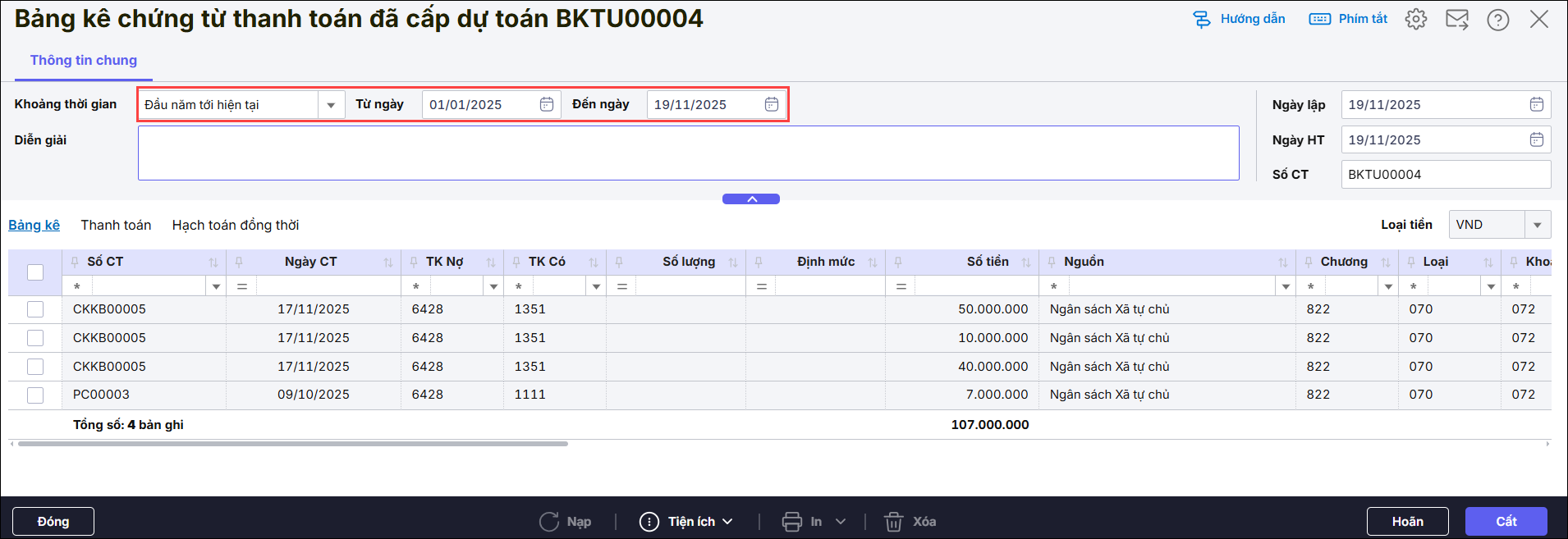The width and height of the screenshot is (1568, 539).
Task: Click the mail feedback icon
Action: point(1457,19)
